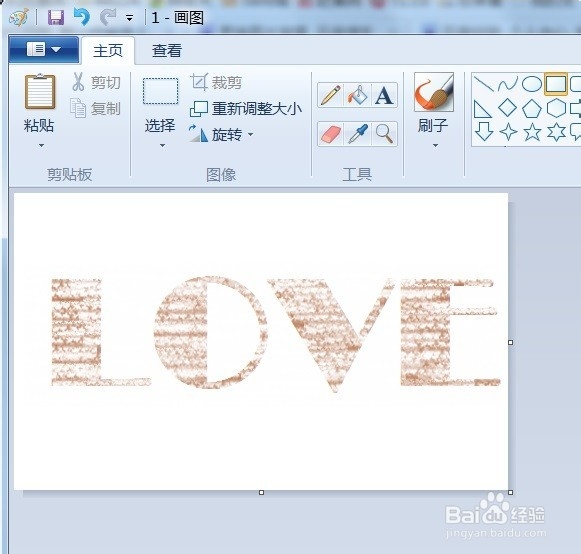581x554 pixels.
Task: Click the Brushes (刷子) icon
Action: [434, 92]
